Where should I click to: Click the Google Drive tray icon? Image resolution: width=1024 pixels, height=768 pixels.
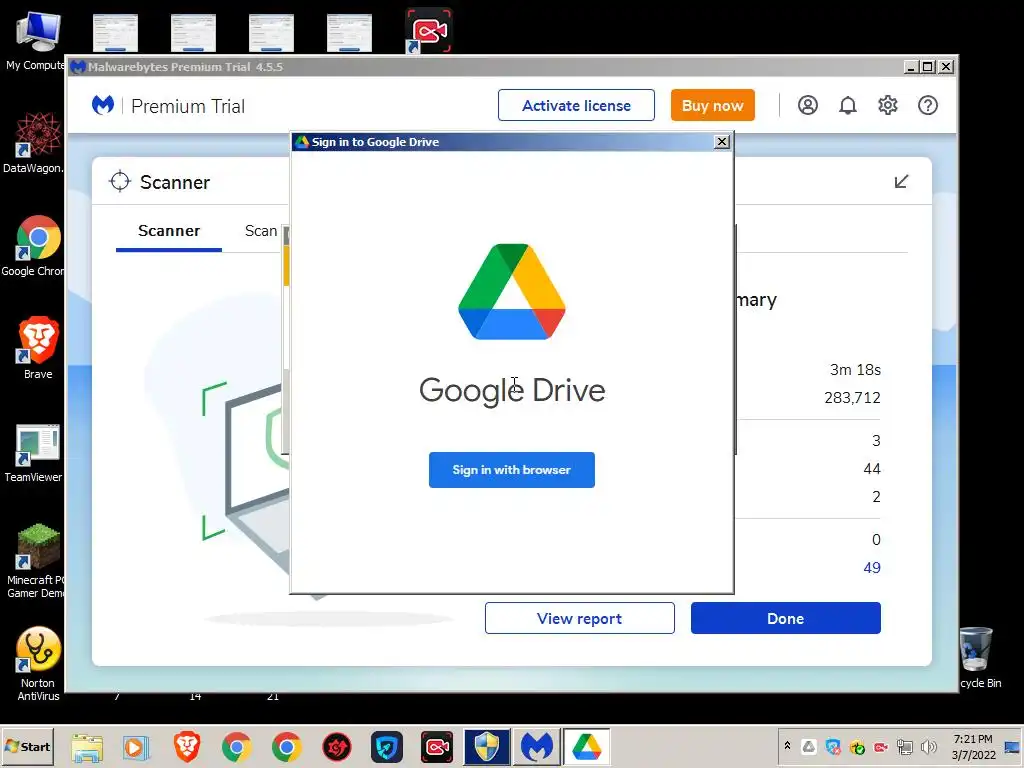(x=809, y=746)
